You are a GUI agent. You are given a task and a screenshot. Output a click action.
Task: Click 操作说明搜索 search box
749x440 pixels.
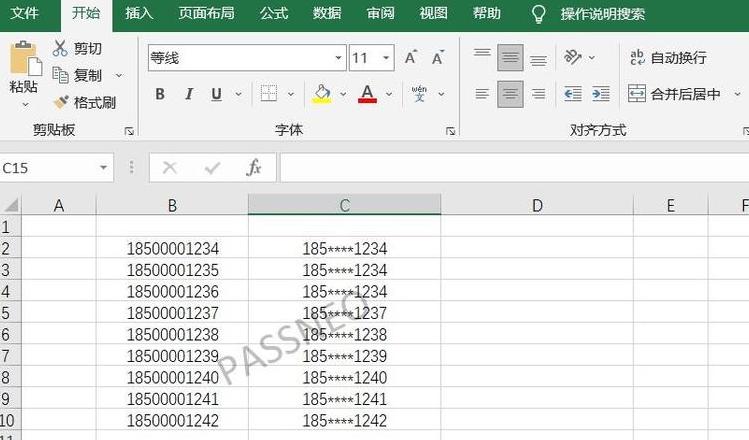tap(602, 14)
